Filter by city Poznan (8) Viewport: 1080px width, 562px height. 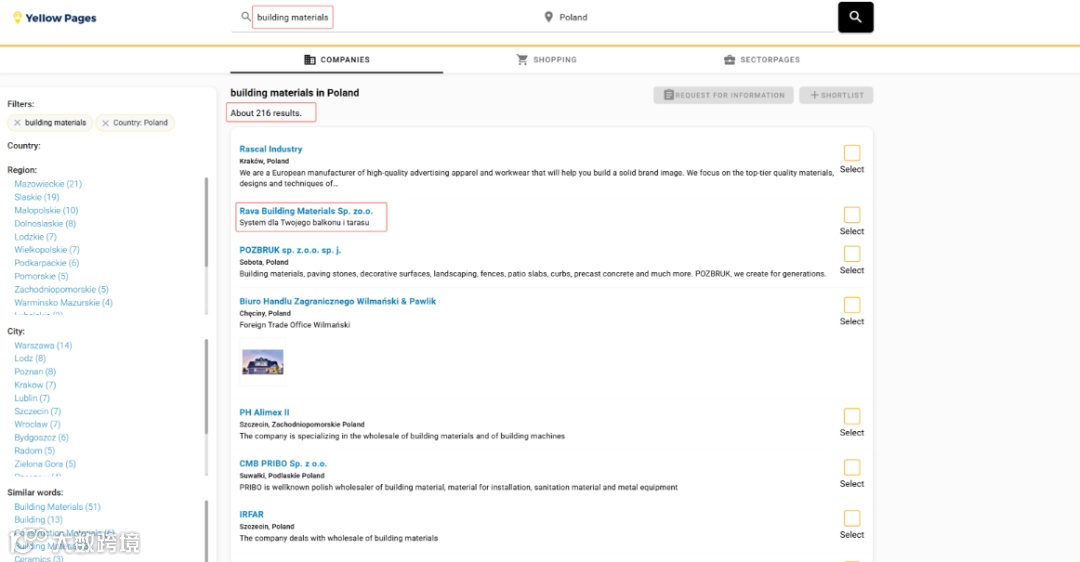pos(35,371)
